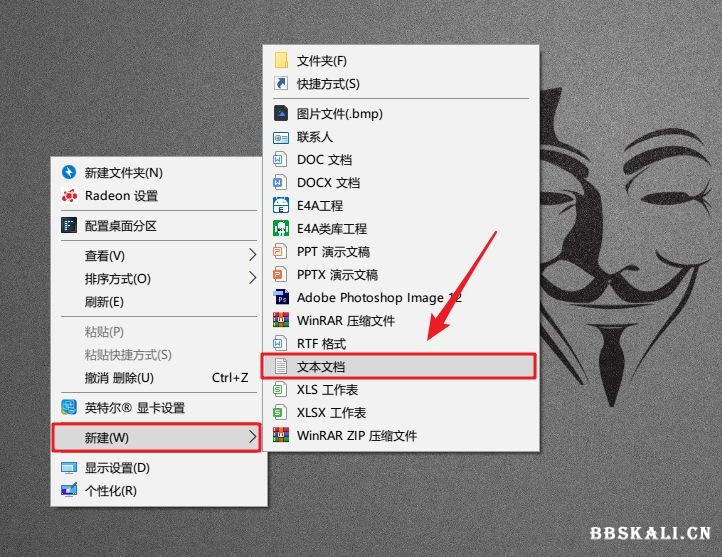Click the bmp image file icon
This screenshot has width=722, height=557.
(281, 113)
